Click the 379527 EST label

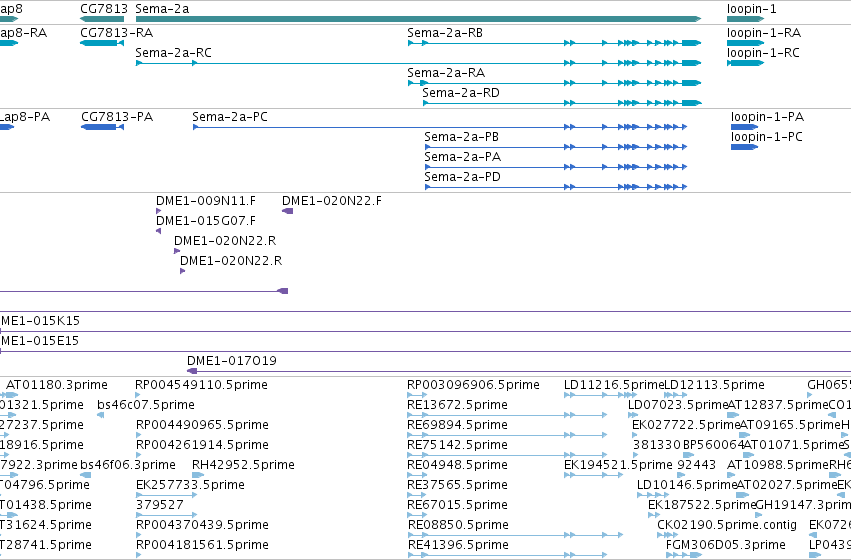pyautogui.click(x=160, y=505)
